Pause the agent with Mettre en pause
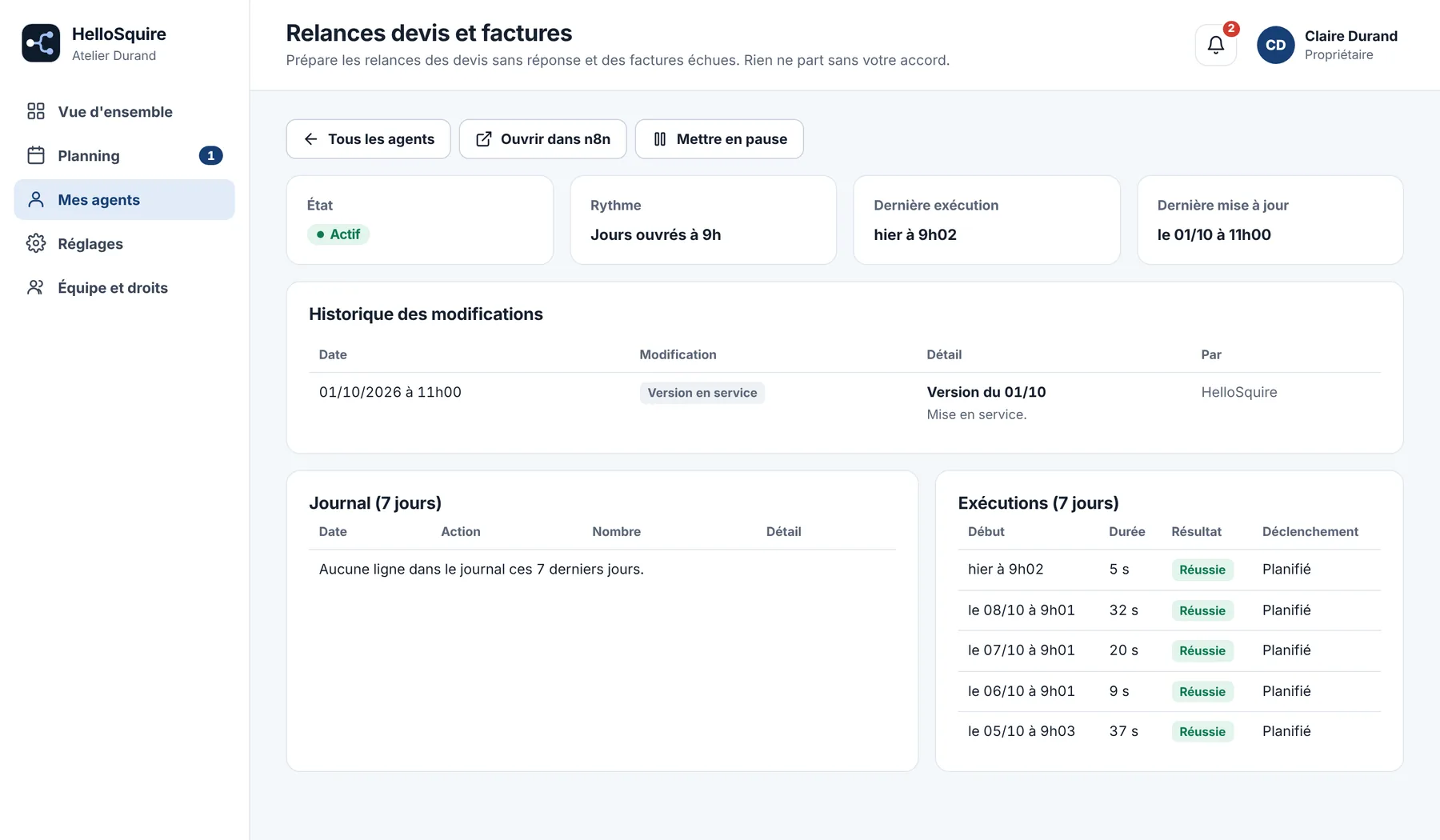The height and width of the screenshot is (840, 1440). tap(719, 139)
